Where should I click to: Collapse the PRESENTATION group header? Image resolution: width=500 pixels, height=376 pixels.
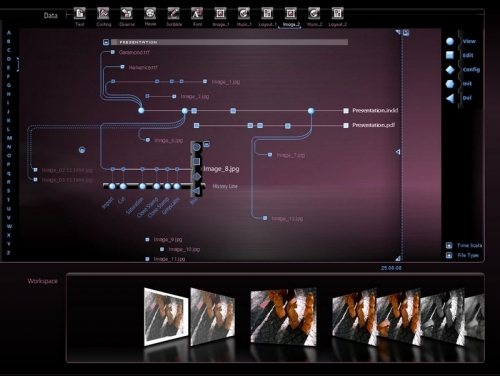pyautogui.click(x=106, y=42)
